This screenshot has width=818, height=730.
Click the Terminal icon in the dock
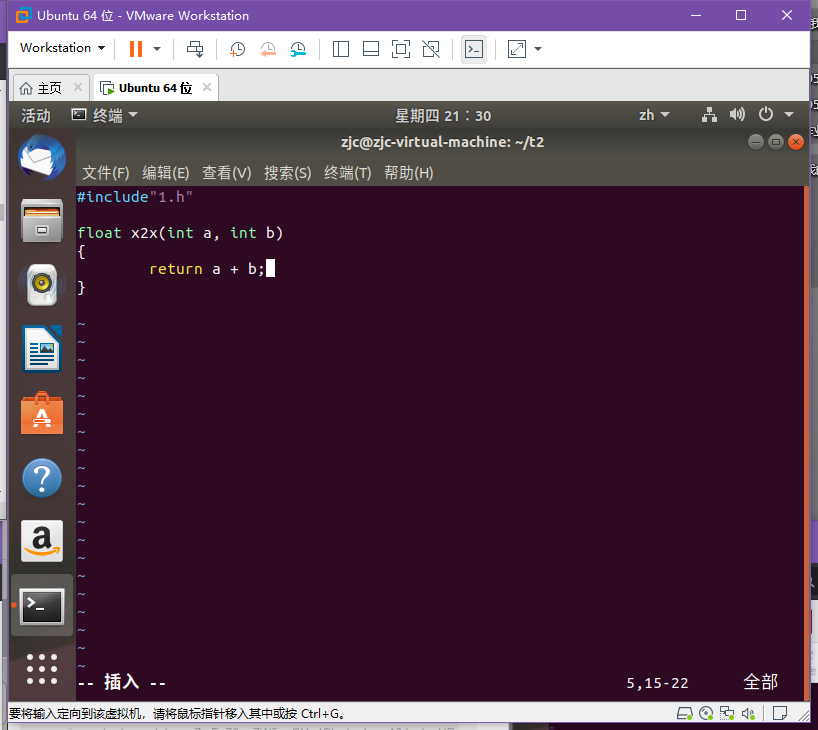click(x=42, y=606)
